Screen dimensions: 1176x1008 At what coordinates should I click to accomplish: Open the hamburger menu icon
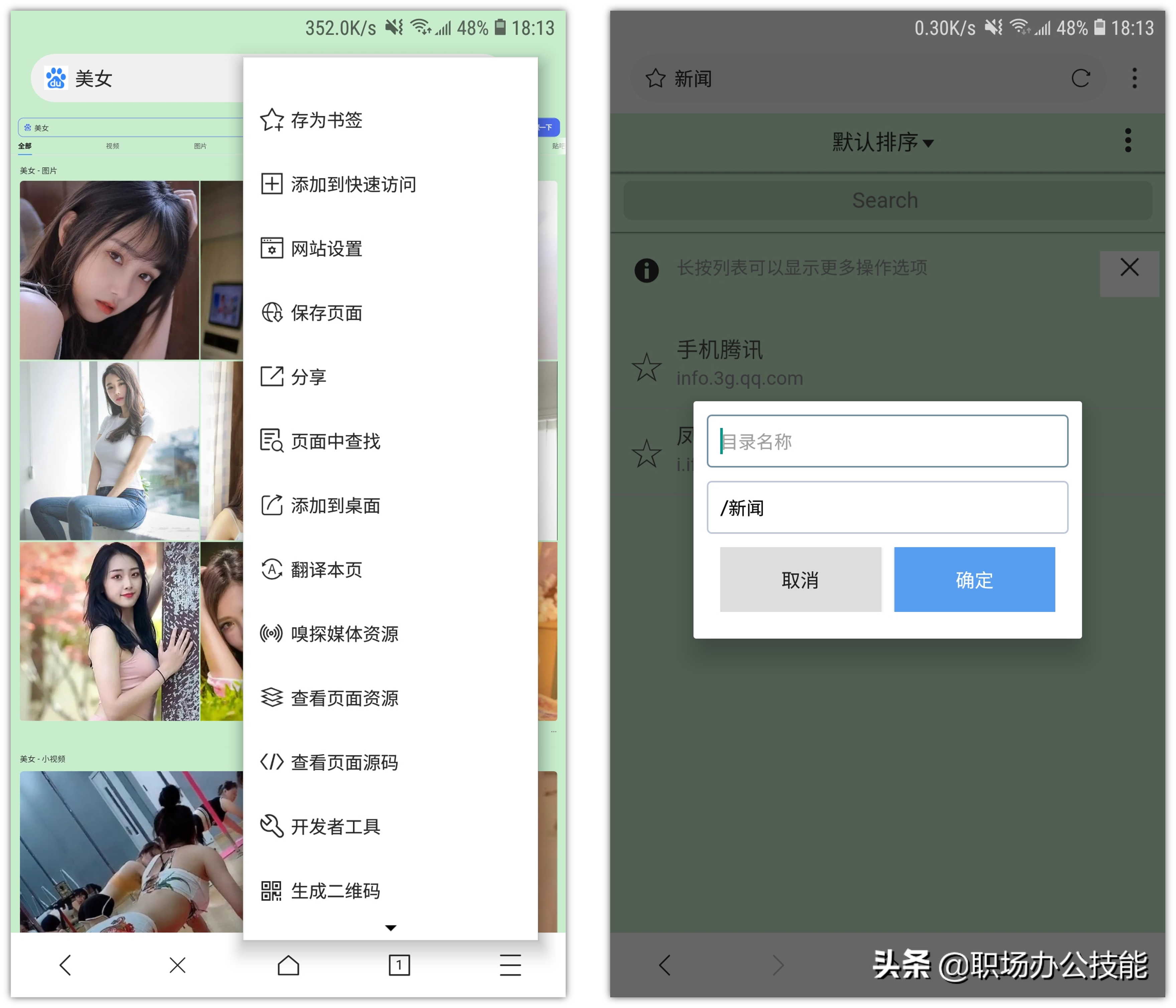click(x=510, y=964)
